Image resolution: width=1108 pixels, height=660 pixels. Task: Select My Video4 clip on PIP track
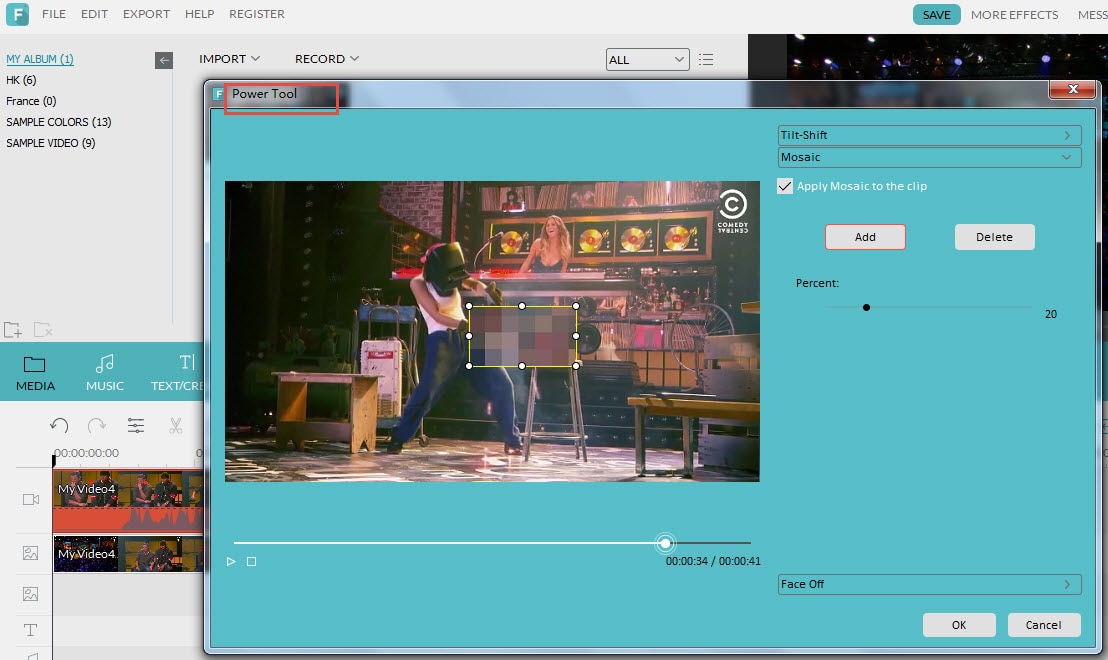coord(128,553)
